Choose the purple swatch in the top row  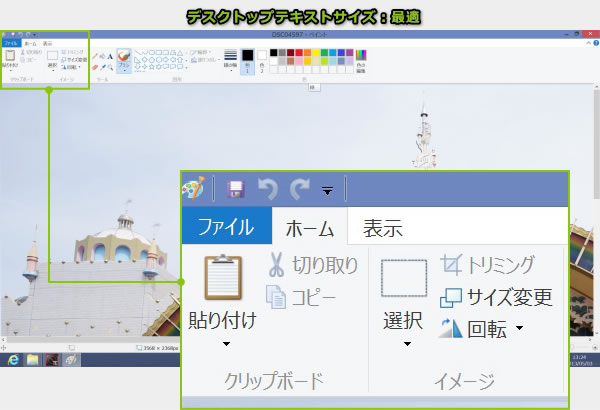[x=350, y=53]
